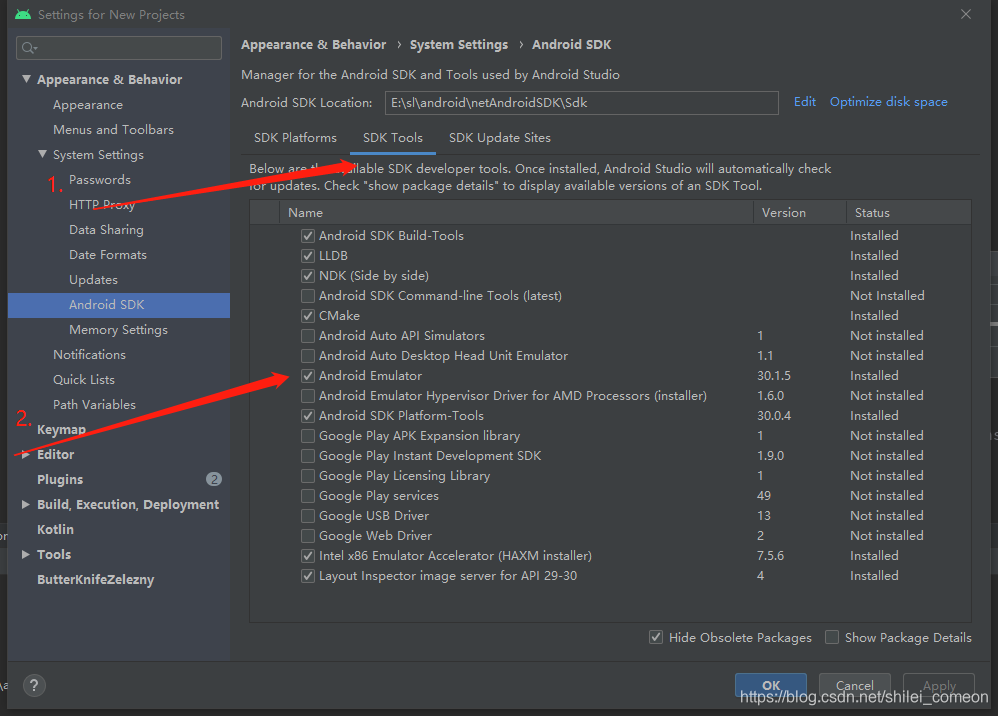Open Notifications settings

pos(89,354)
